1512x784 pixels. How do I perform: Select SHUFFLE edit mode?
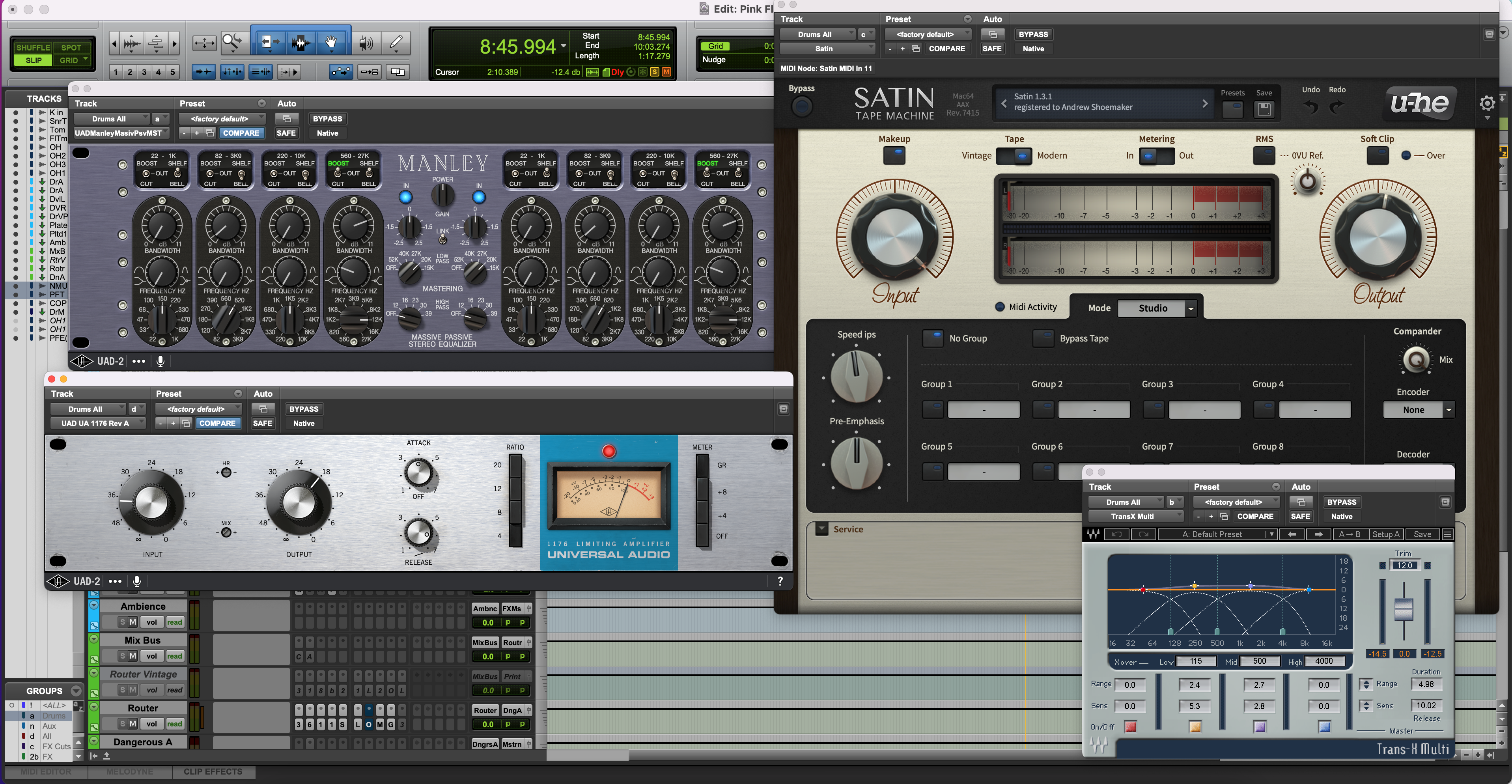click(x=33, y=48)
